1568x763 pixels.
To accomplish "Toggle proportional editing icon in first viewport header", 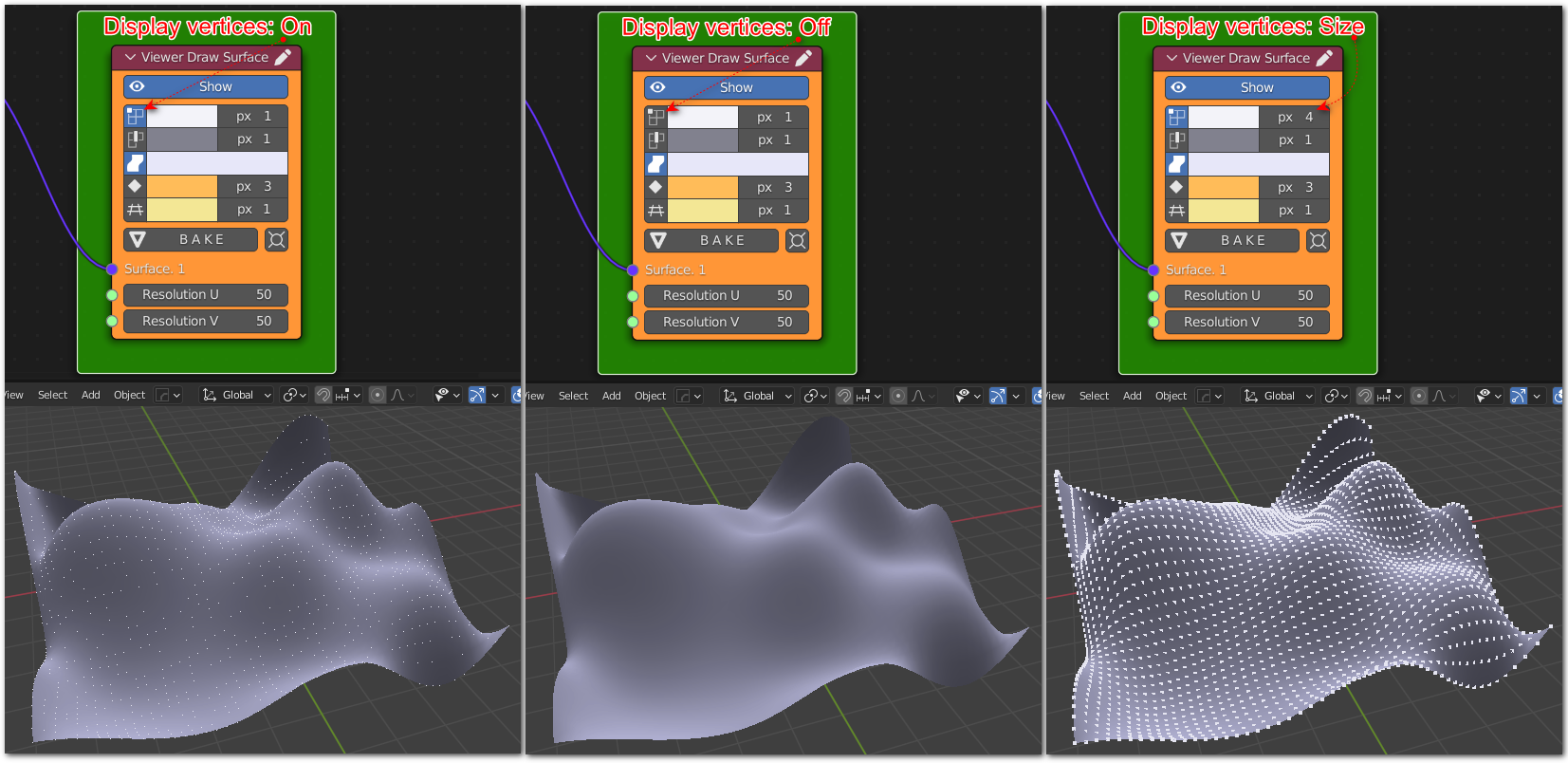I will coord(378,395).
